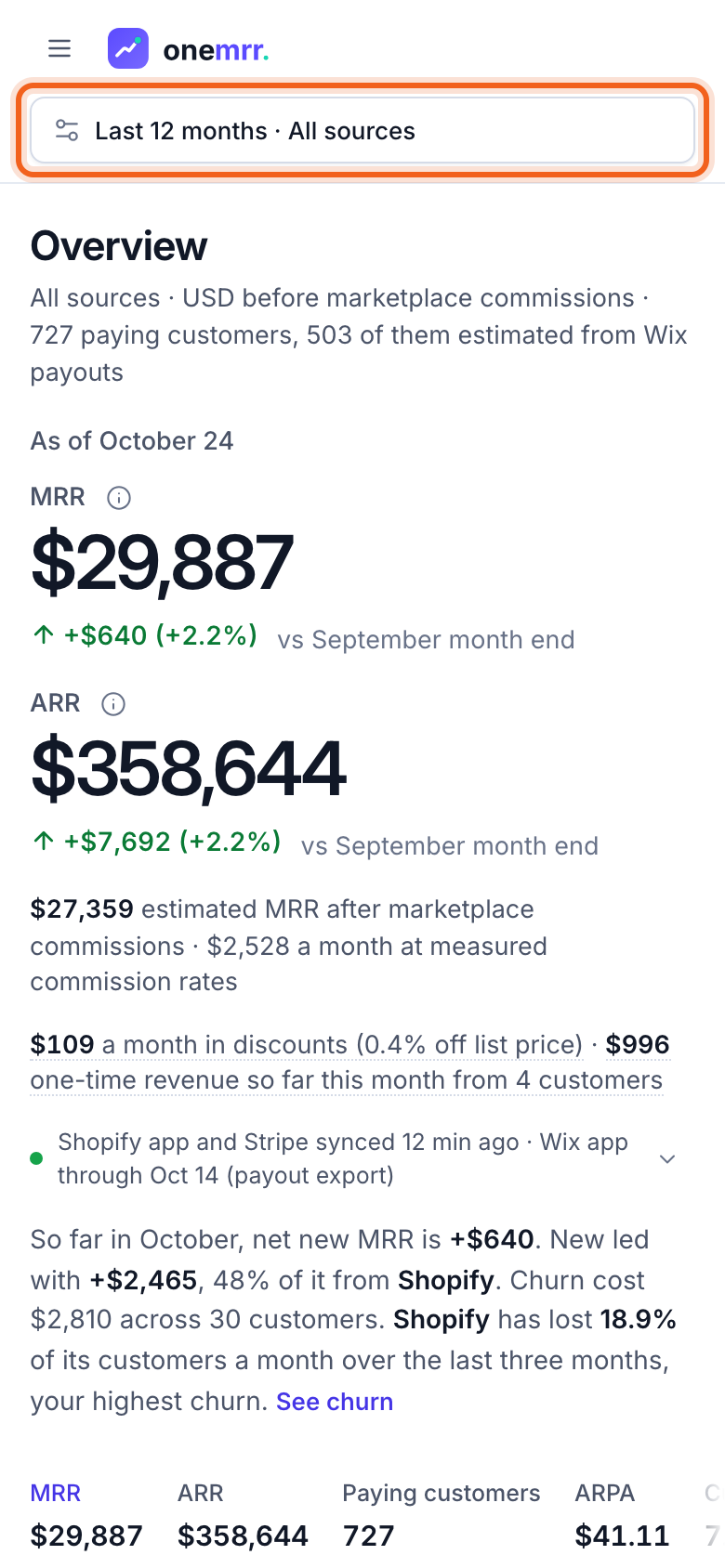The image size is (725, 1568).
Task: Click the onemrr. brand name
Action: click(216, 50)
